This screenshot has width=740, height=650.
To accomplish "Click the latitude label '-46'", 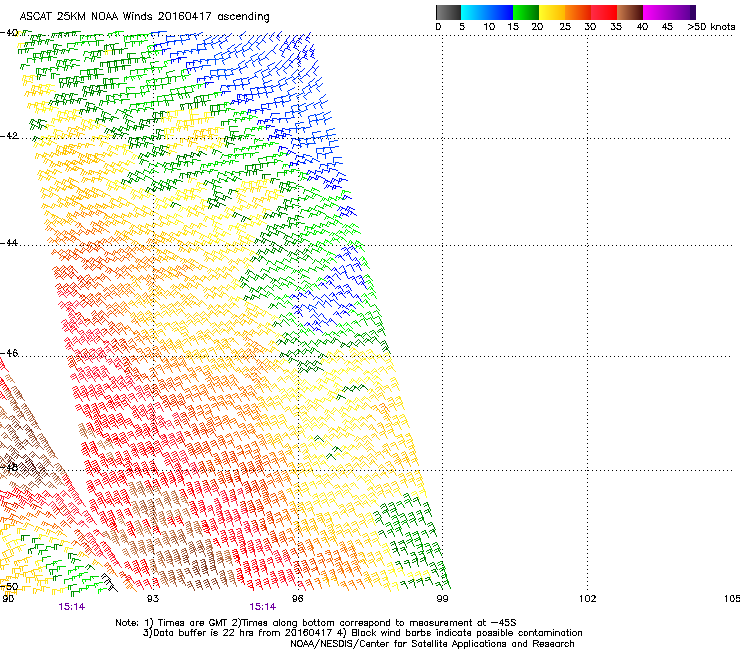I will (9, 353).
